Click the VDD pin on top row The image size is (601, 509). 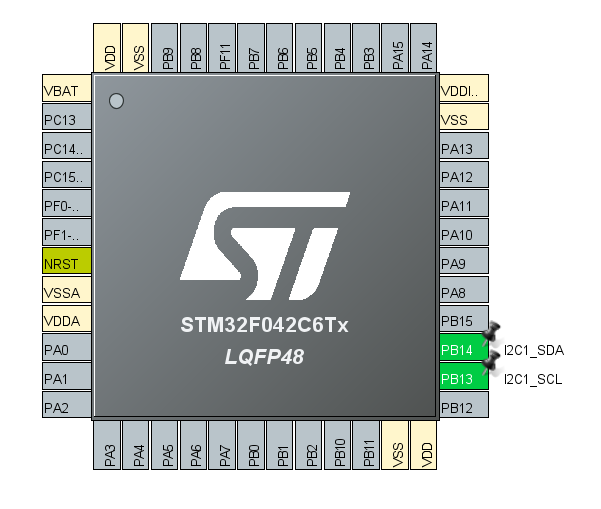107,48
